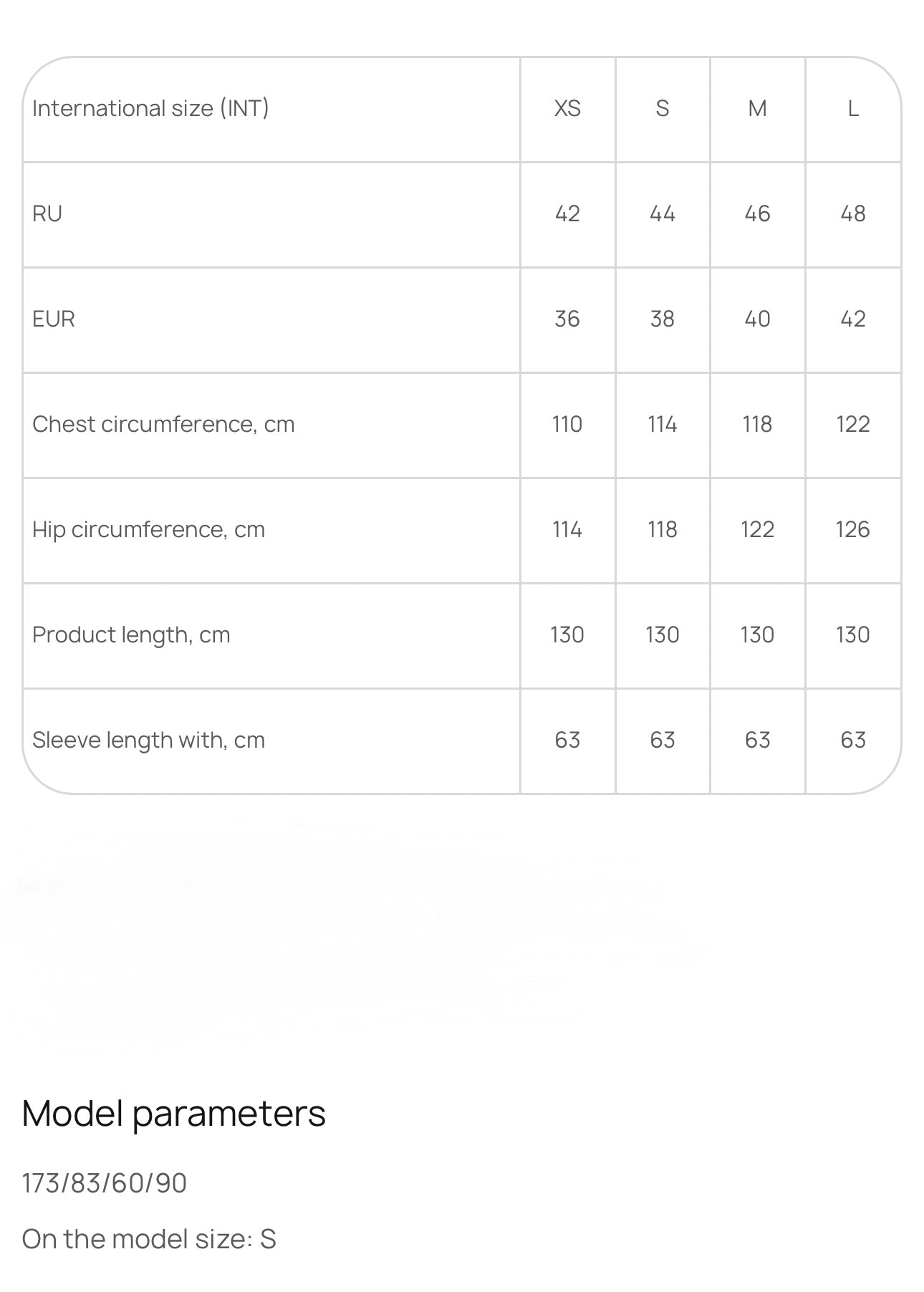
Task: Click the Sleeve length with, cm label
Action: click(x=148, y=741)
